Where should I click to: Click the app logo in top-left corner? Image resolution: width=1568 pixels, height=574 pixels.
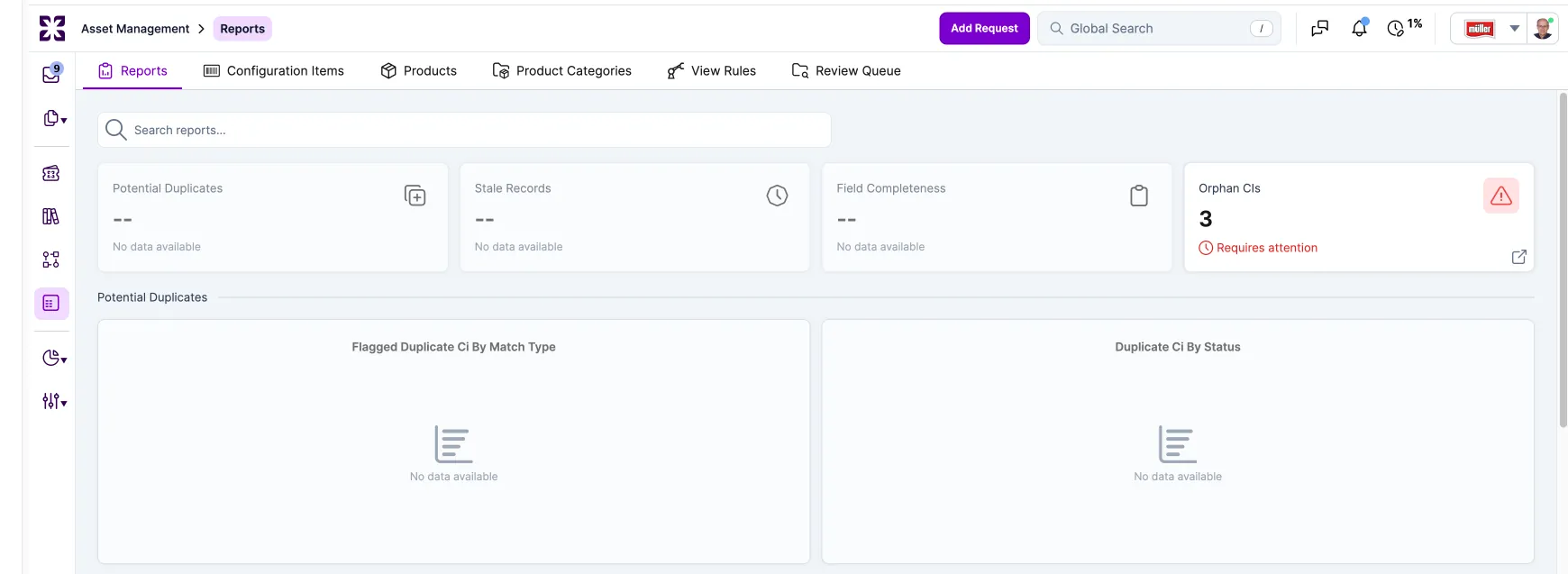coord(52,29)
